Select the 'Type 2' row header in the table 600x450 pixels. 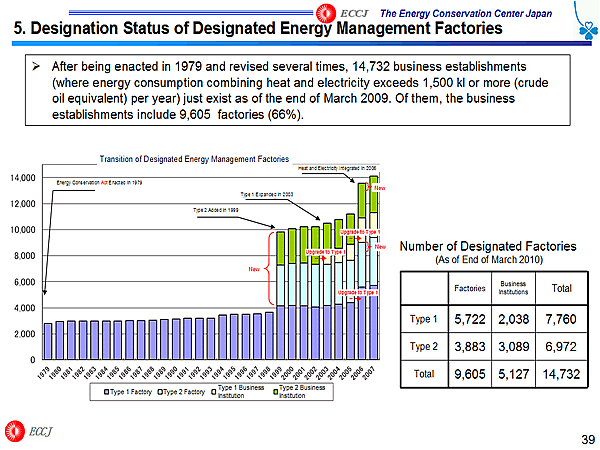pyautogui.click(x=423, y=346)
